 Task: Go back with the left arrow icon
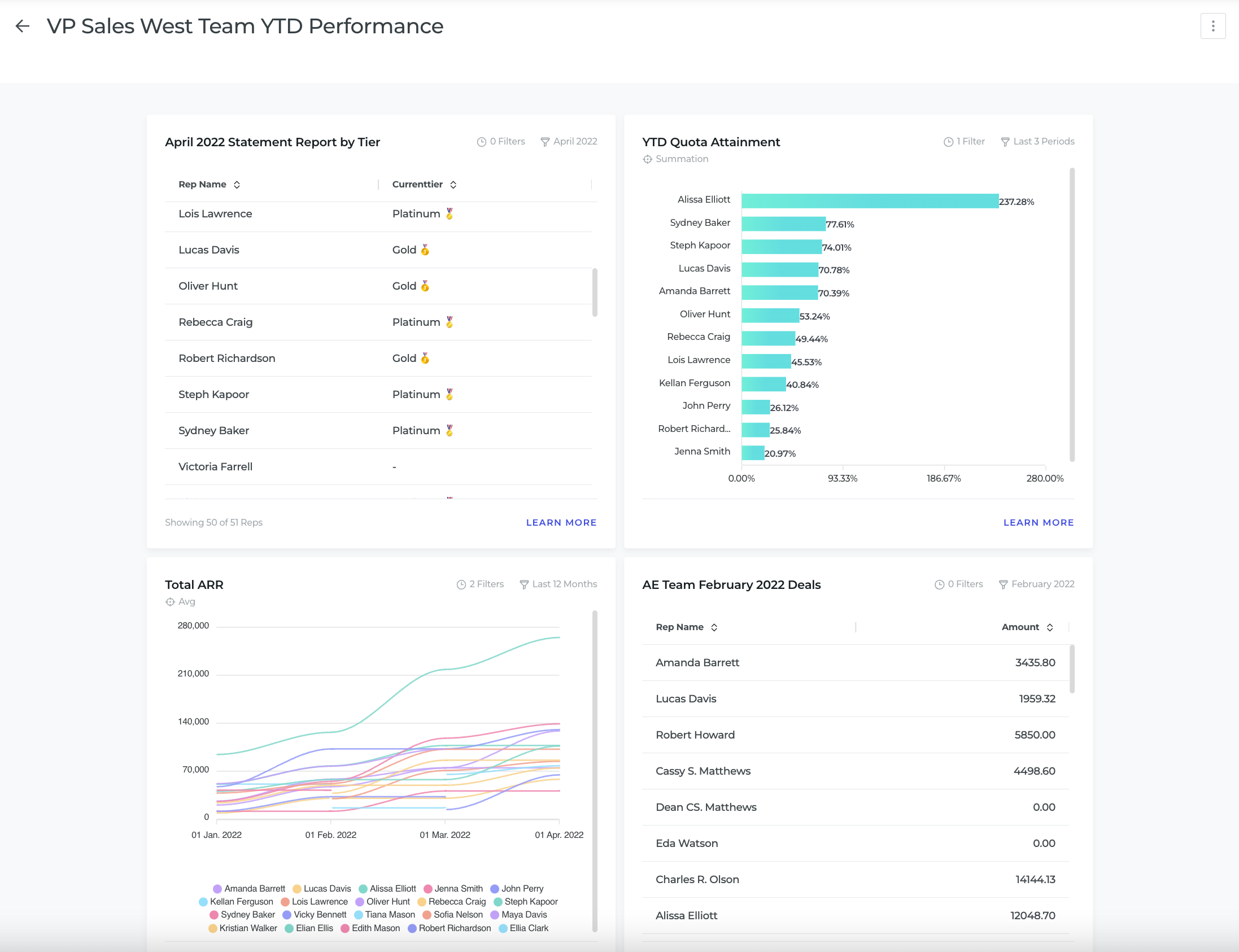tap(22, 26)
